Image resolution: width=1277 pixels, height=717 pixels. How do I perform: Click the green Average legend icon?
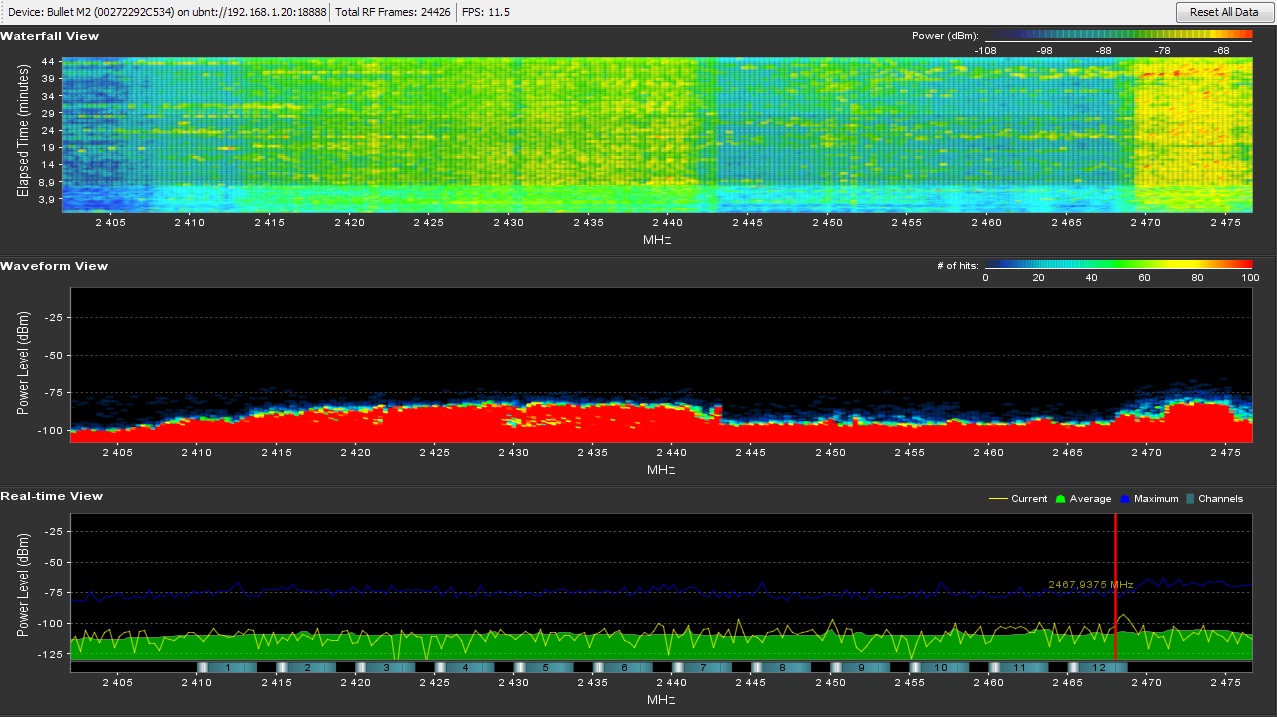click(x=1060, y=499)
